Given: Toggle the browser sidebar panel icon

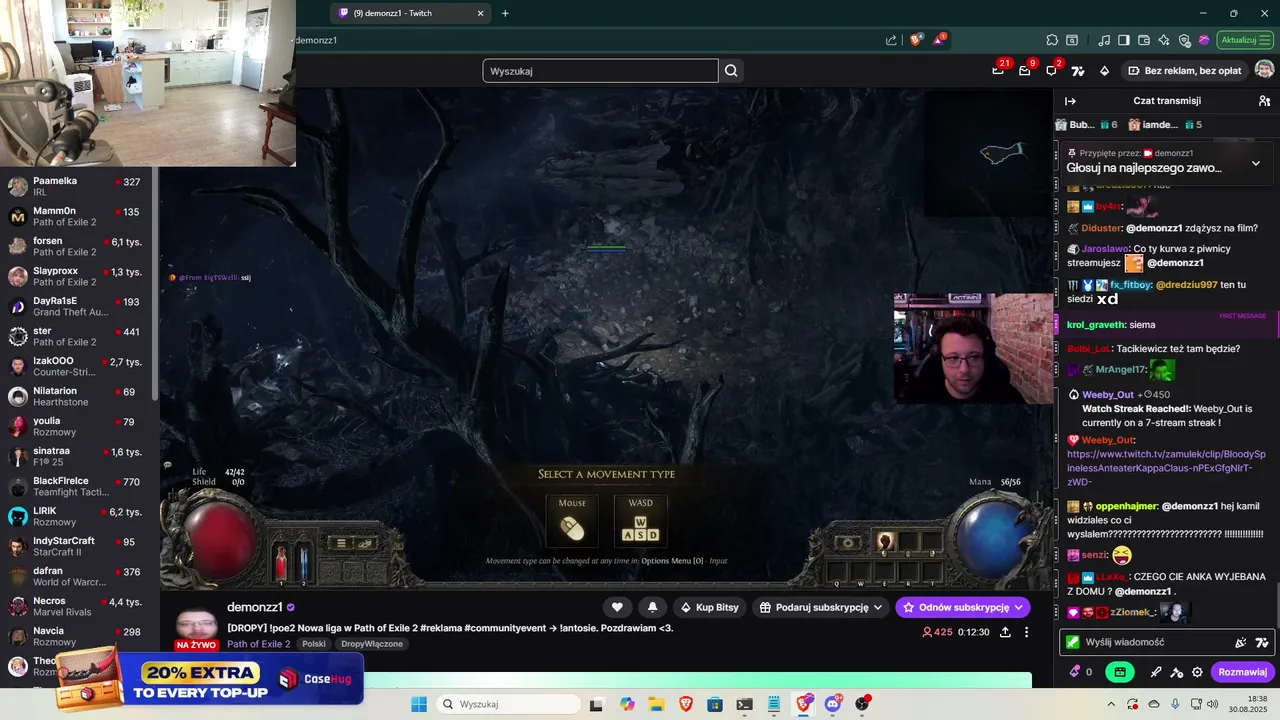Looking at the screenshot, I should point(1124,40).
